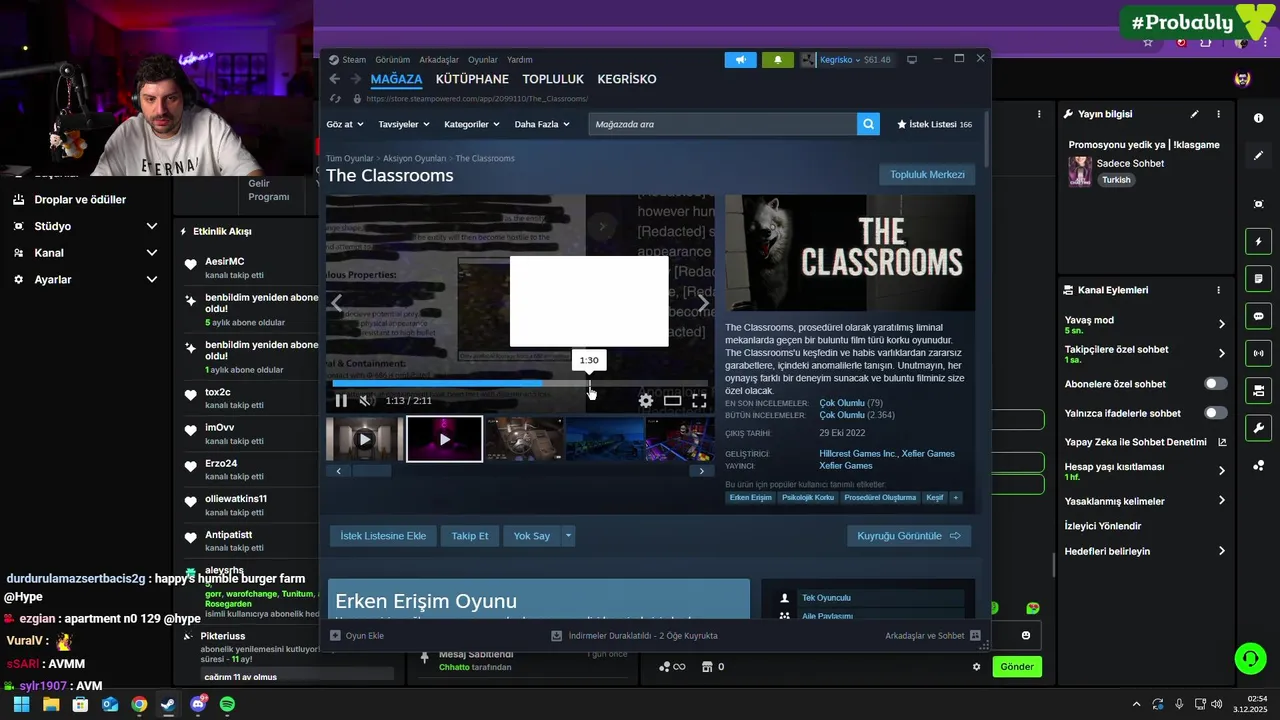Toggle theater mode for the trailer

(x=672, y=401)
